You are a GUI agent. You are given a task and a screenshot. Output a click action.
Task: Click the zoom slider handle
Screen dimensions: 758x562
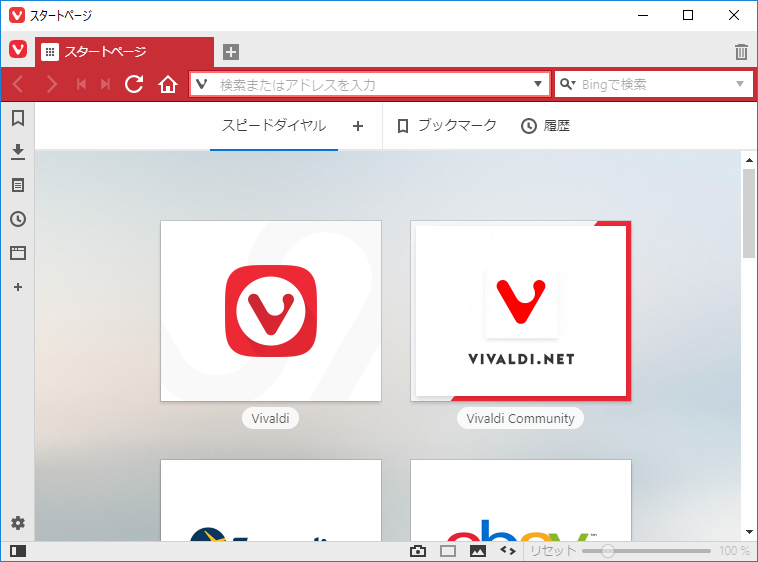pos(608,551)
